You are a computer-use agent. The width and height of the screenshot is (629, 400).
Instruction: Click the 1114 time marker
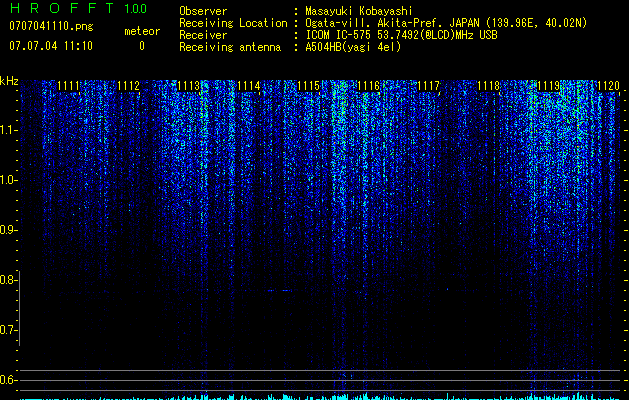[248, 86]
